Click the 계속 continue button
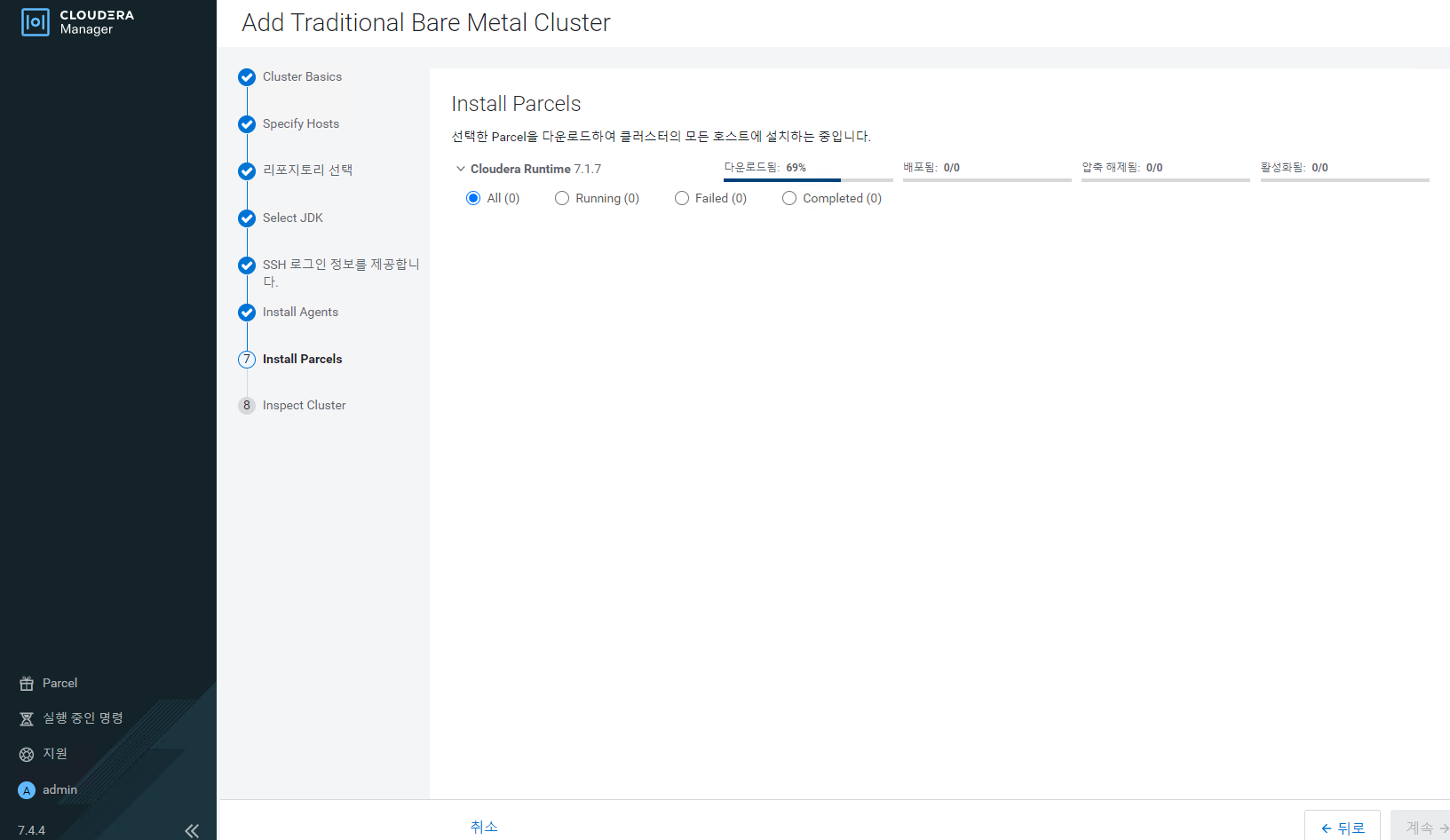The width and height of the screenshot is (1450, 840). click(1422, 827)
